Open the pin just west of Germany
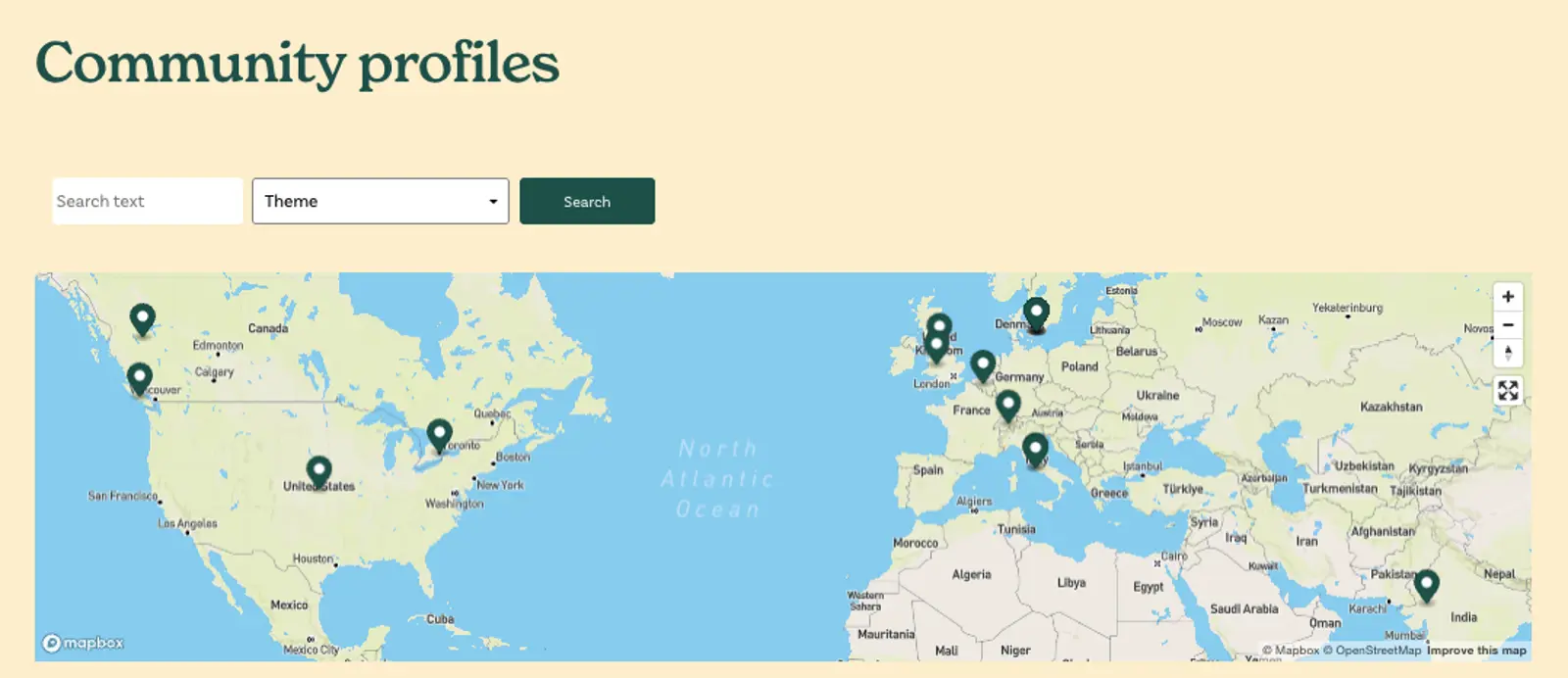Viewport: 1568px width, 678px height. [x=982, y=365]
